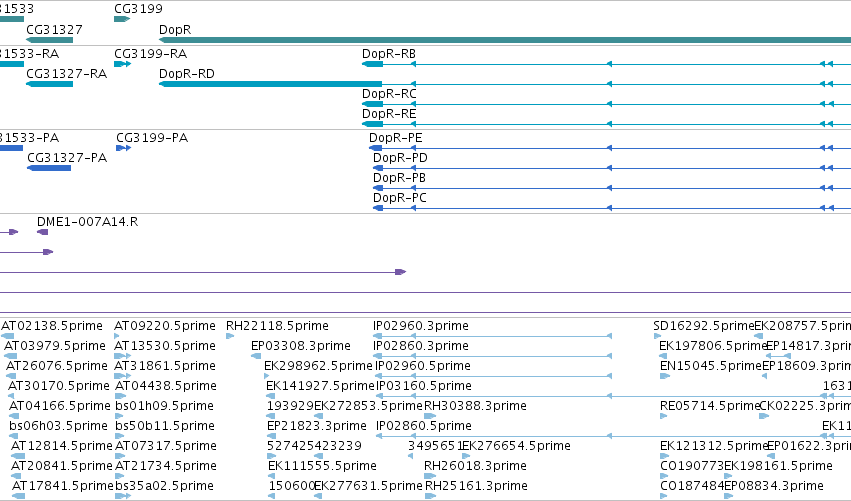Select the EK197806.5prime EST label
Viewport: 851px width, 501px height.
pyautogui.click(x=713, y=346)
